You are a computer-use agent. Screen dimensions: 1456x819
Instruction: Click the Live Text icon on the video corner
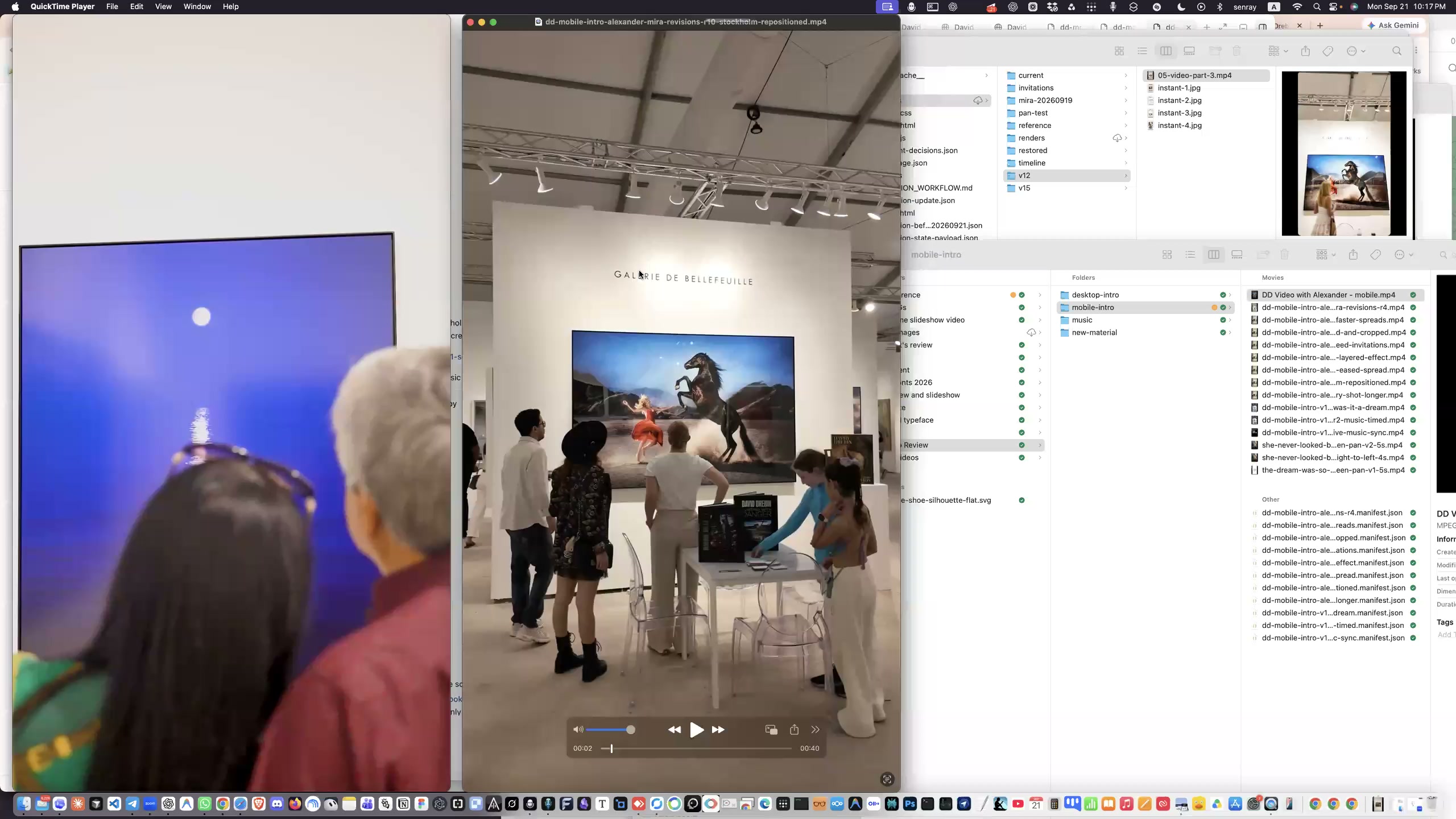point(887,779)
